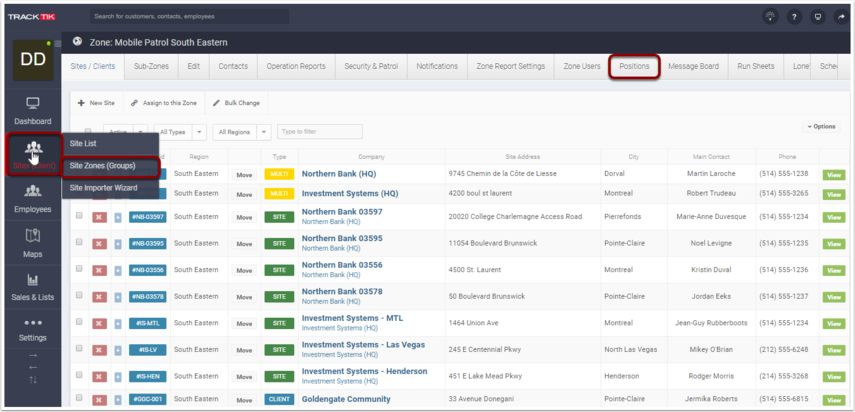
Task: Click blue plus icon for Northern Bank 03597
Action: point(118,217)
